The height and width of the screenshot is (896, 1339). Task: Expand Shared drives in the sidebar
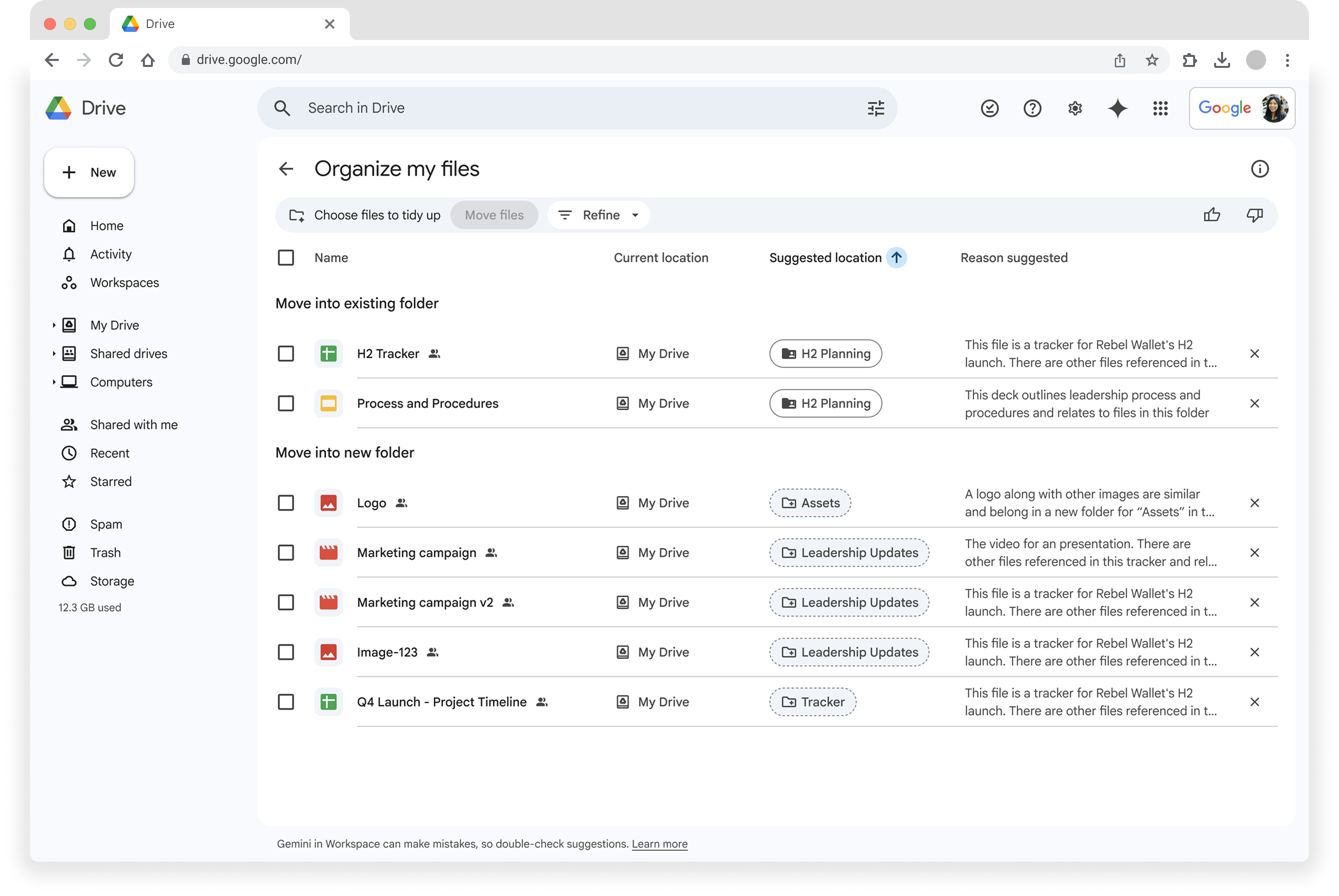tap(54, 353)
